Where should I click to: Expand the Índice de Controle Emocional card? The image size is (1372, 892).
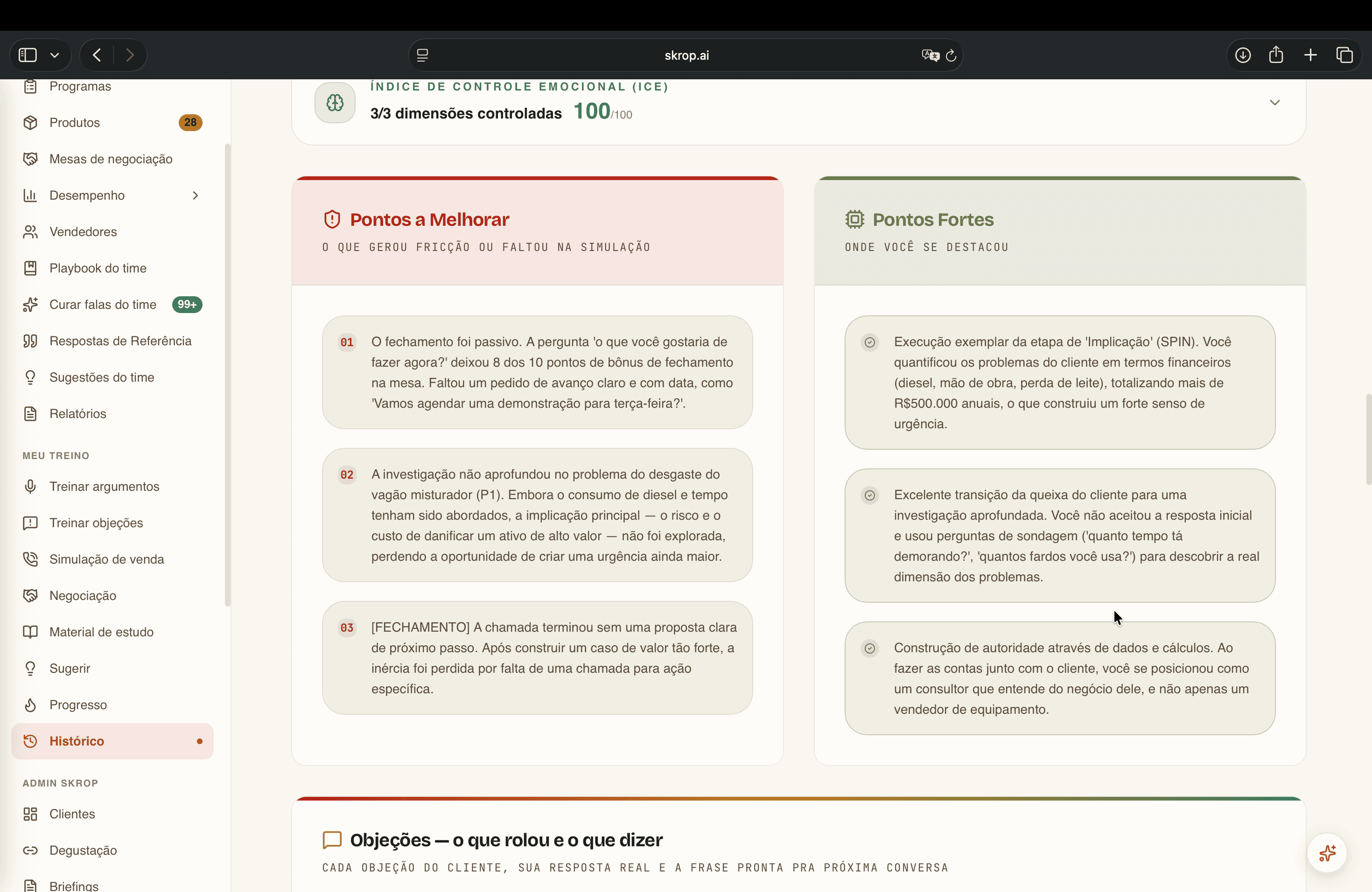[x=1274, y=103]
